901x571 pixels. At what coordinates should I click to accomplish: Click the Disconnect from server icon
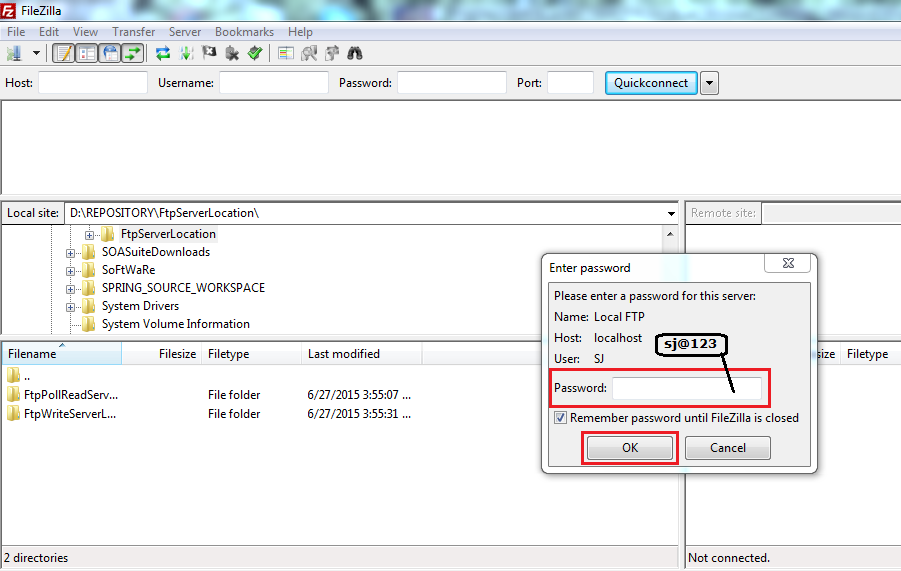coord(232,53)
